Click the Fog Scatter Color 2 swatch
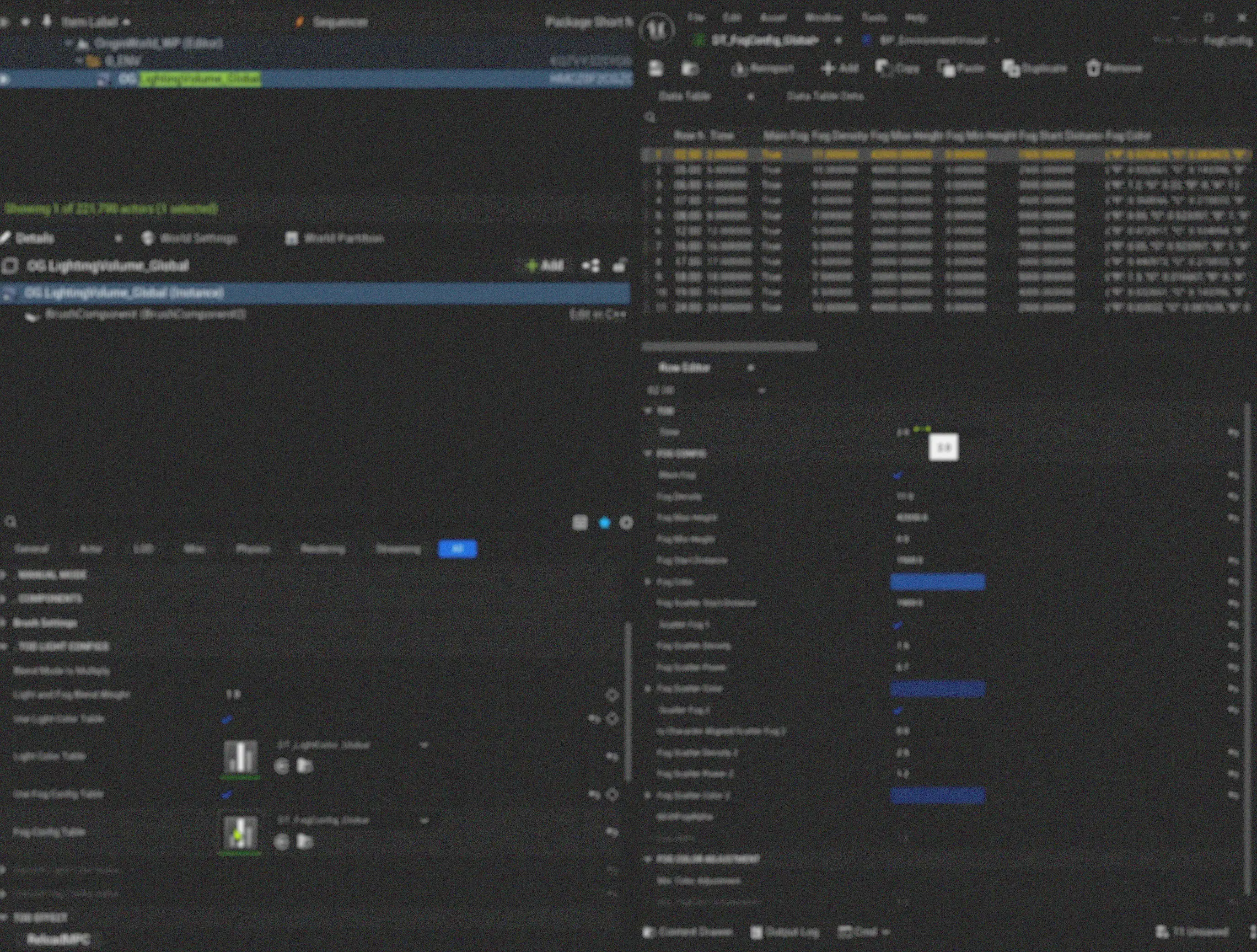This screenshot has height=952, width=1257. point(938,795)
